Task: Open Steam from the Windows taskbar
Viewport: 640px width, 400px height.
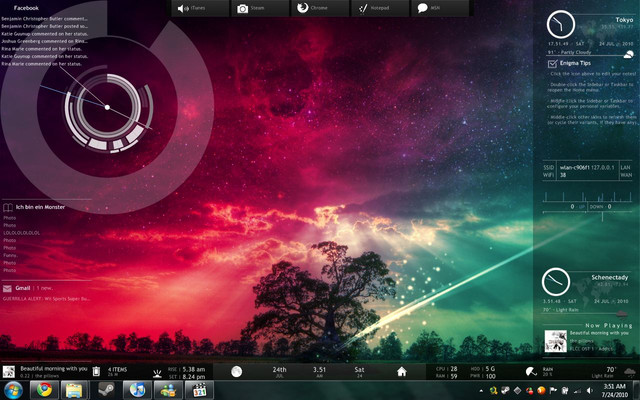Action: [106, 390]
